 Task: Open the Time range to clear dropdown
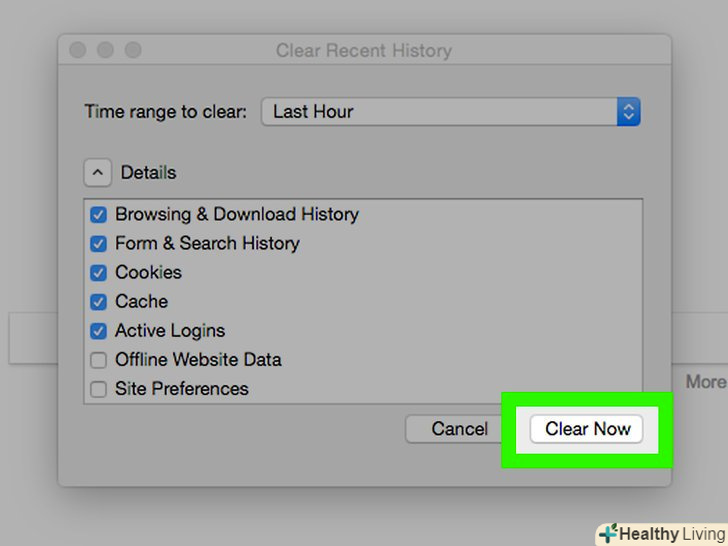450,112
